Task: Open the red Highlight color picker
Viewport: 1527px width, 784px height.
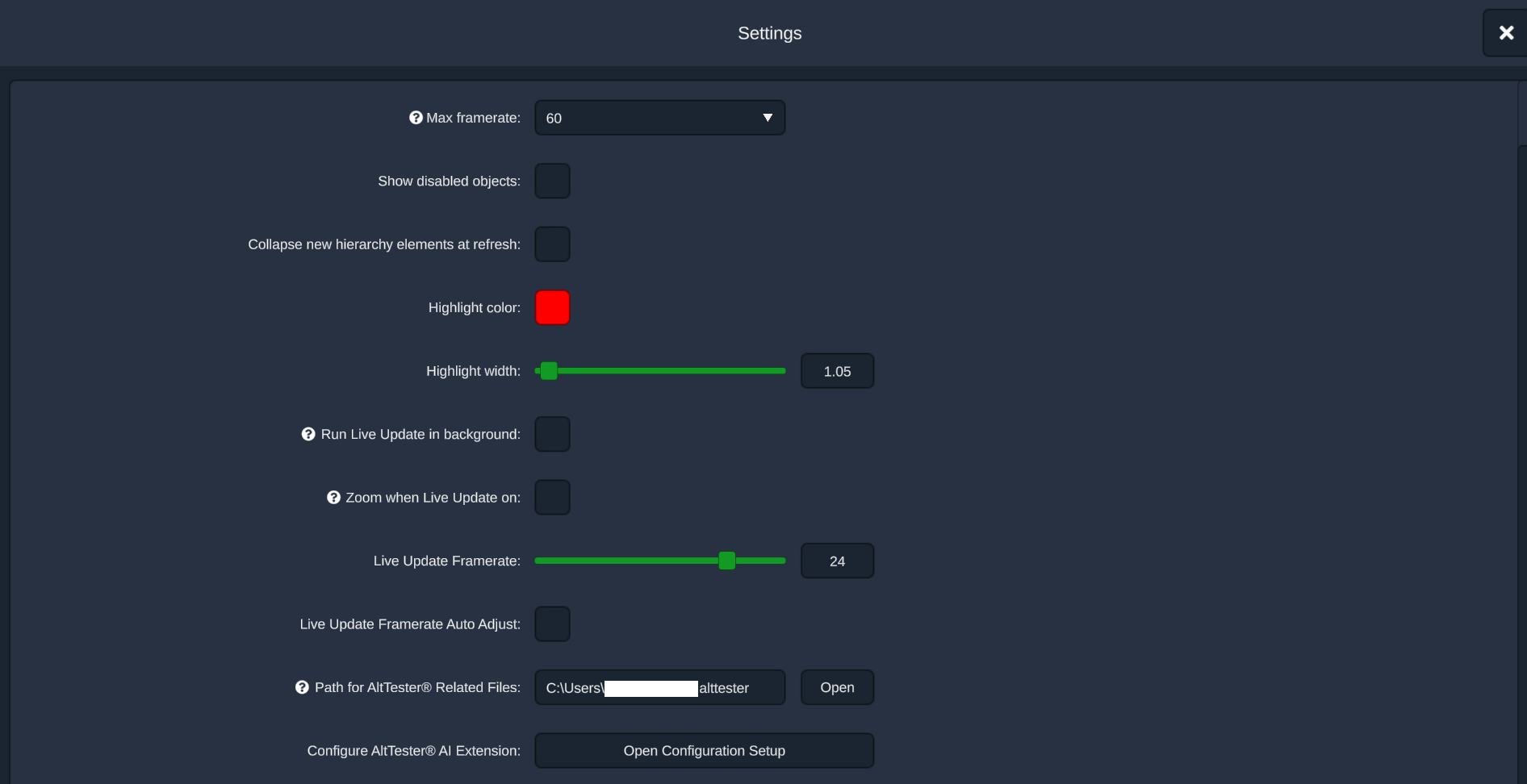Action: 552,307
